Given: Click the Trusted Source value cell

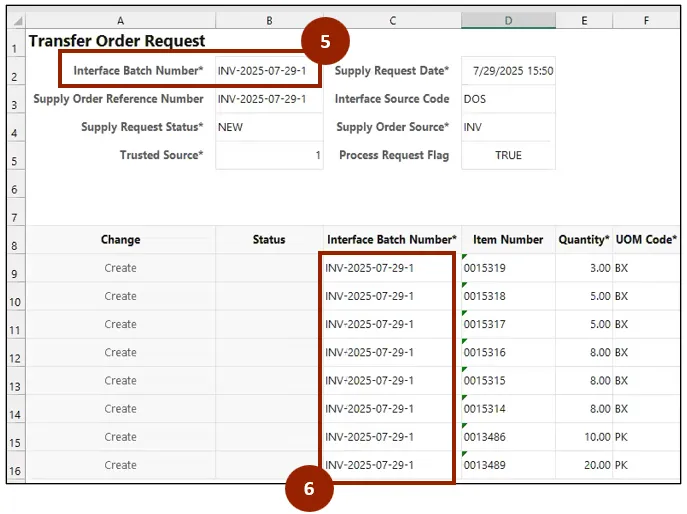Looking at the screenshot, I should (268, 155).
